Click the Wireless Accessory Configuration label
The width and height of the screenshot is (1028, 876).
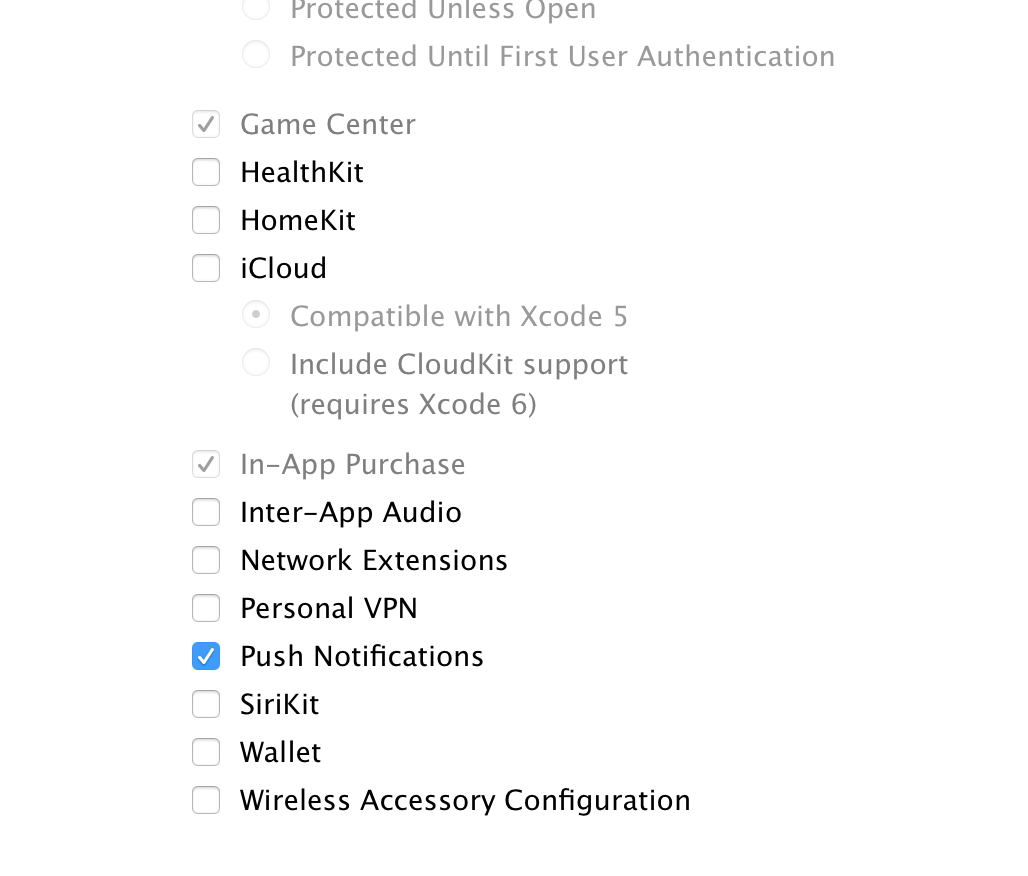point(465,800)
